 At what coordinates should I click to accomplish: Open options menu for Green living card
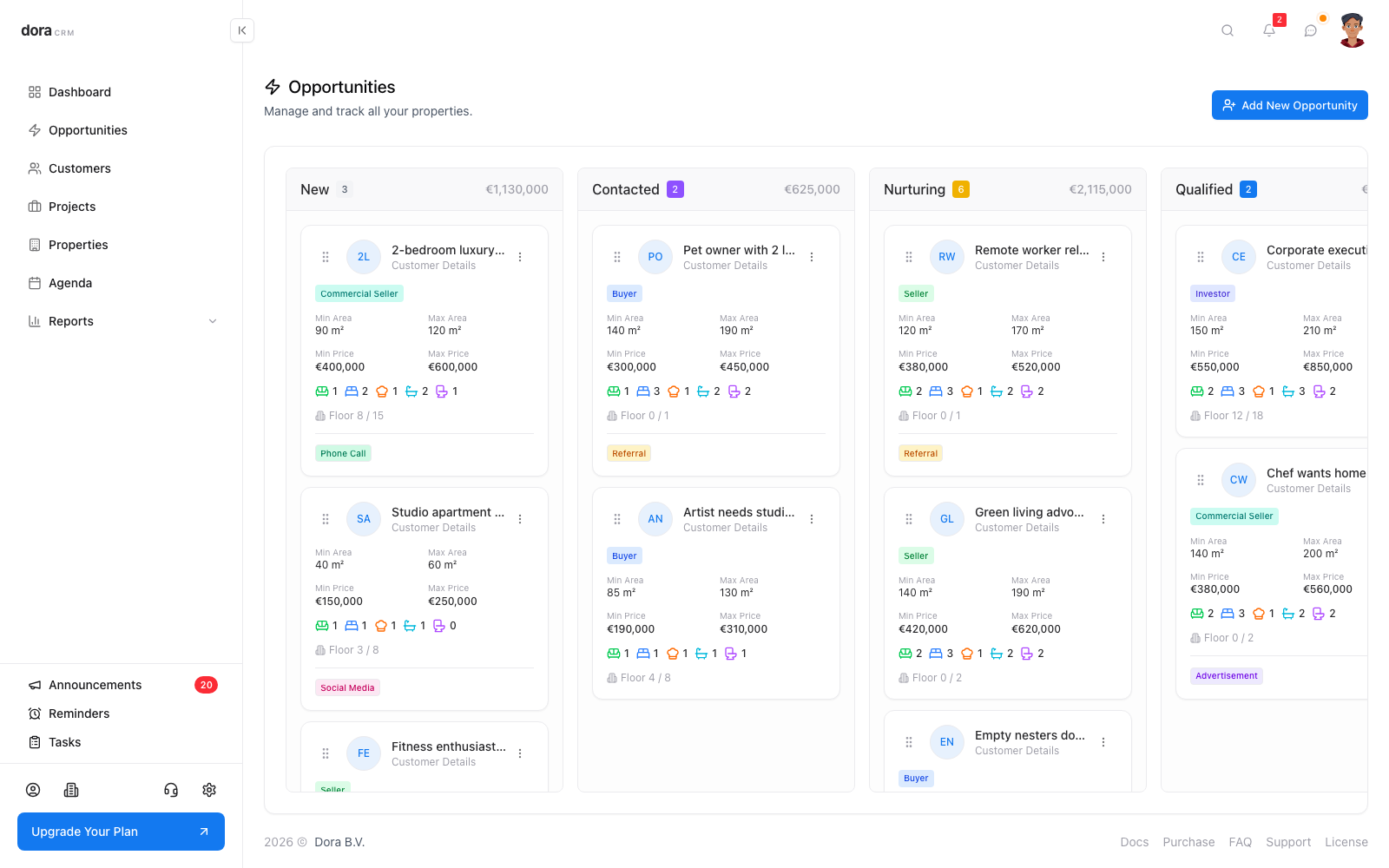coord(1103,519)
